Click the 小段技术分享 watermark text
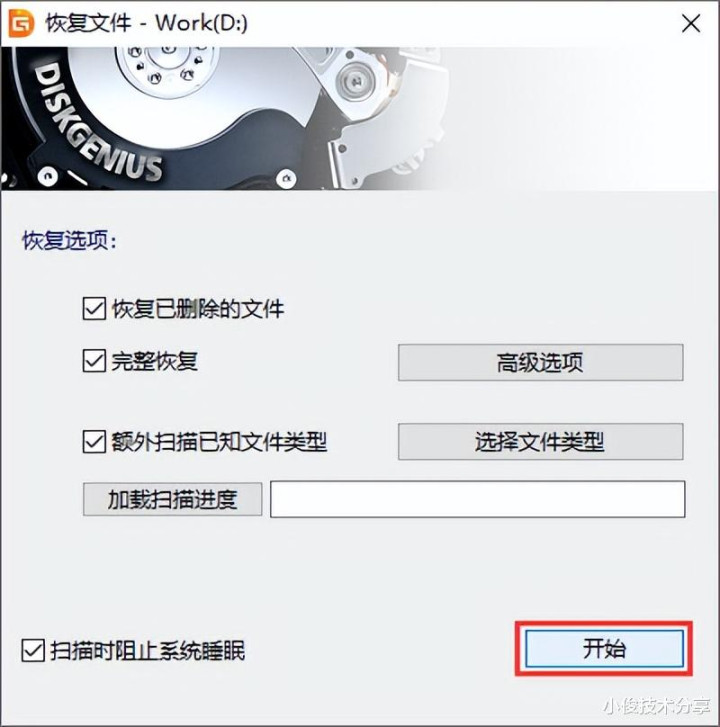The width and height of the screenshot is (720, 727). point(657,707)
